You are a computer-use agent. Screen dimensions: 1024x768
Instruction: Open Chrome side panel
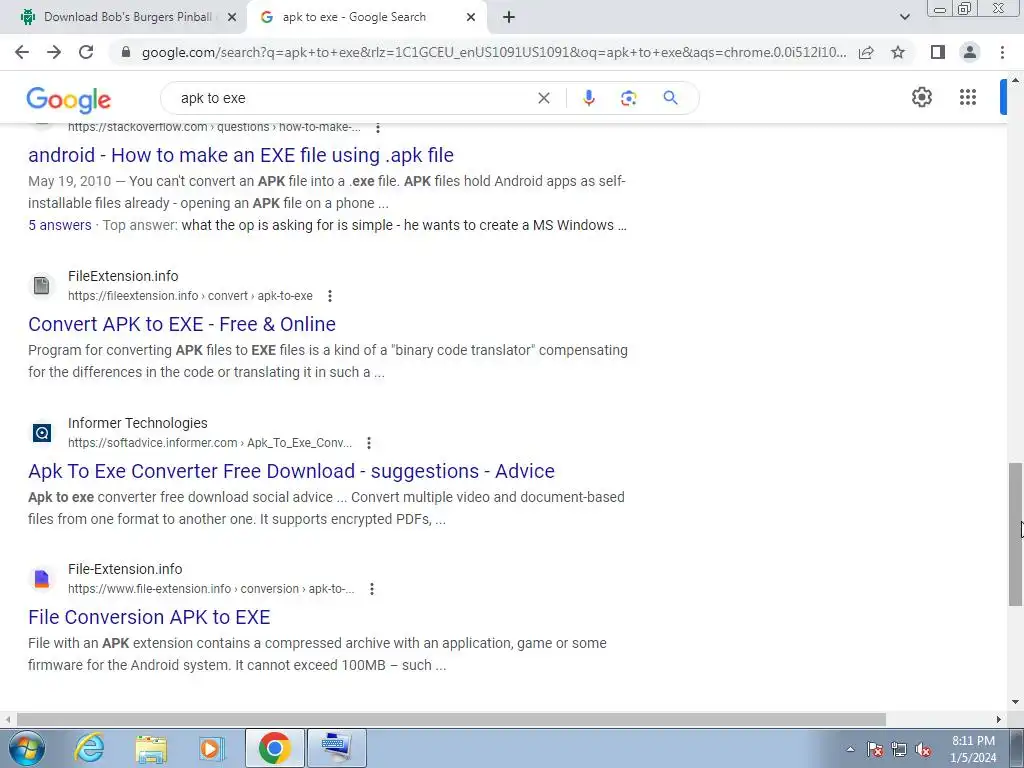[938, 52]
